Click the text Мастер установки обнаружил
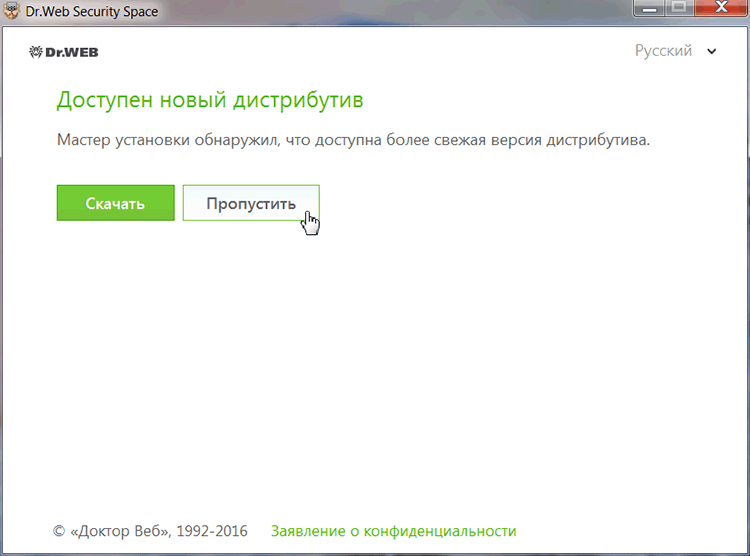 pos(168,140)
